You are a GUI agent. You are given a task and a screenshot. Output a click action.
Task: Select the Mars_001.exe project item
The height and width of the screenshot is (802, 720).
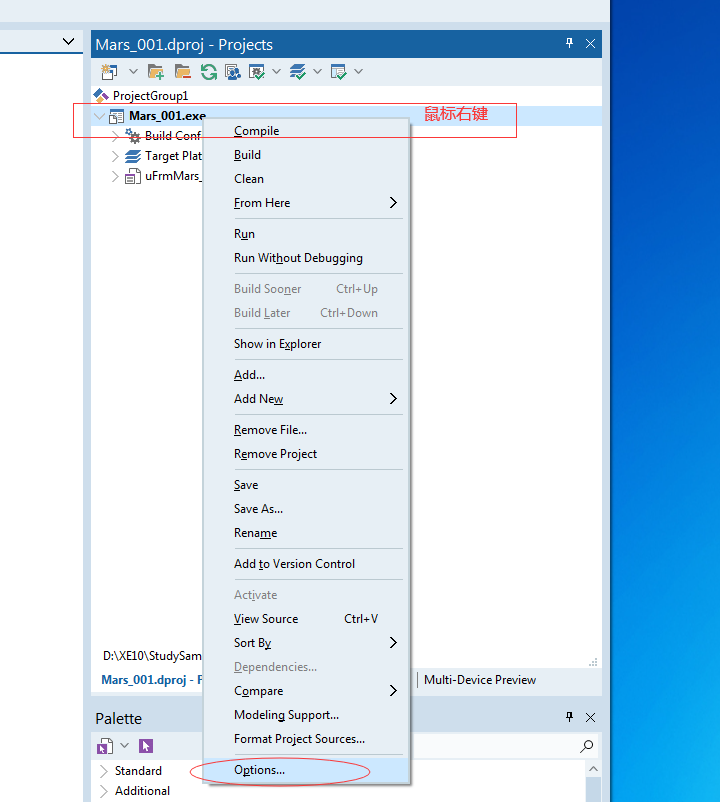tap(167, 116)
